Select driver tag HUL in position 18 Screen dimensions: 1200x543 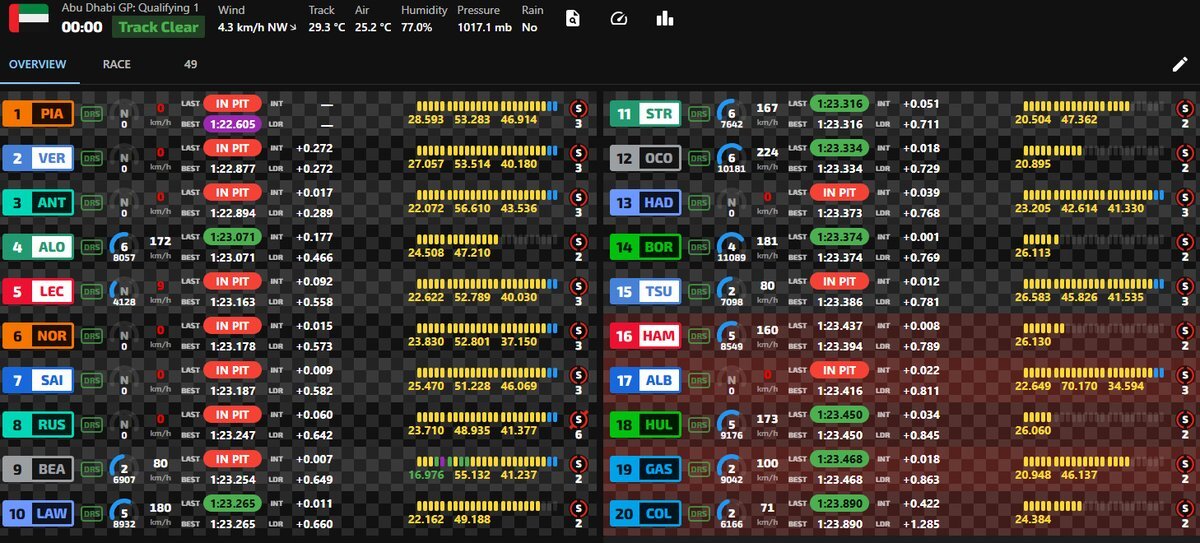[645, 426]
